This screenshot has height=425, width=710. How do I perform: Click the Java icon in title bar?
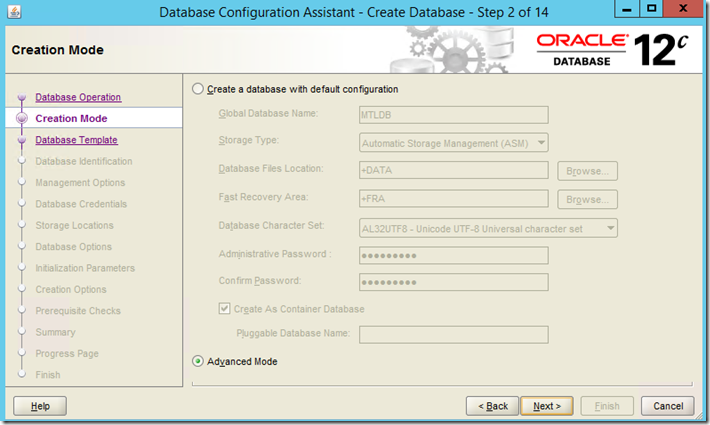[14, 12]
